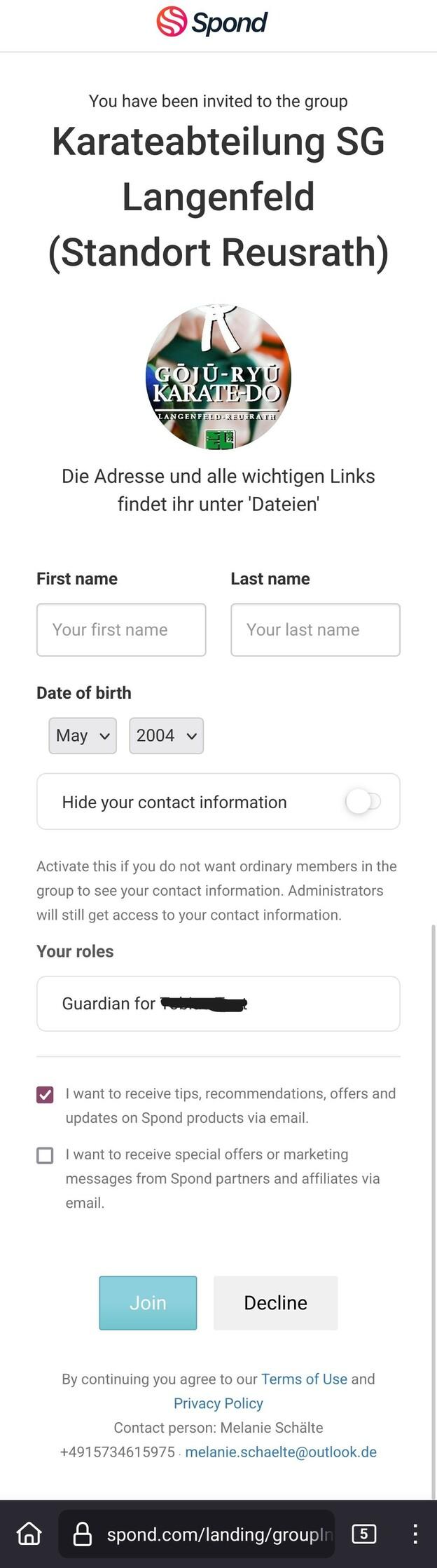Focus the first name input field
This screenshot has width=437, height=1568.
coord(121,629)
